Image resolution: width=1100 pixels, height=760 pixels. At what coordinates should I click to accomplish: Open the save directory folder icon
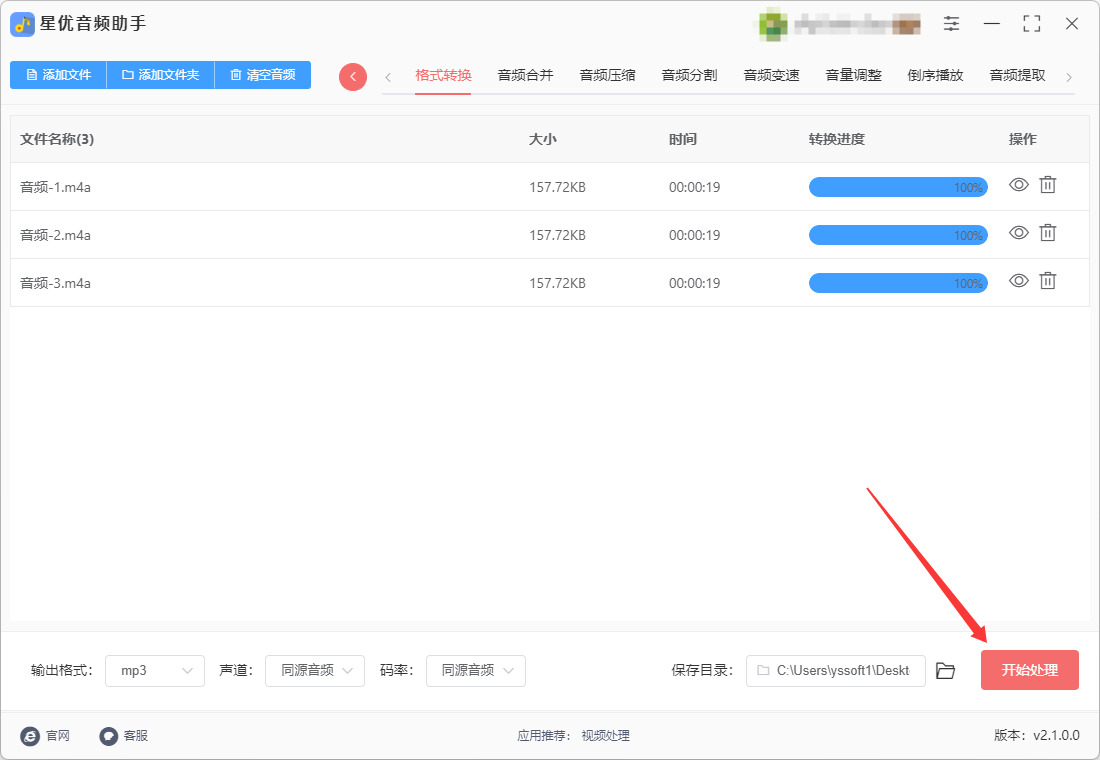pyautogui.click(x=946, y=671)
